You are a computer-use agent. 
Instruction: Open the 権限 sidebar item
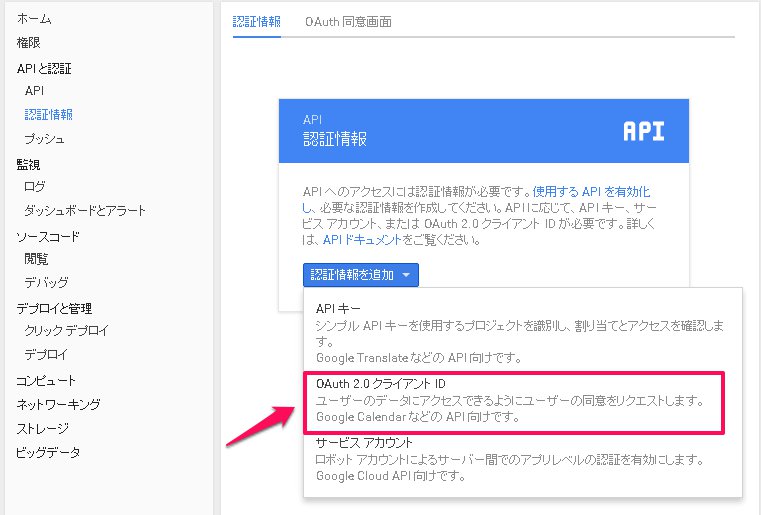29,43
